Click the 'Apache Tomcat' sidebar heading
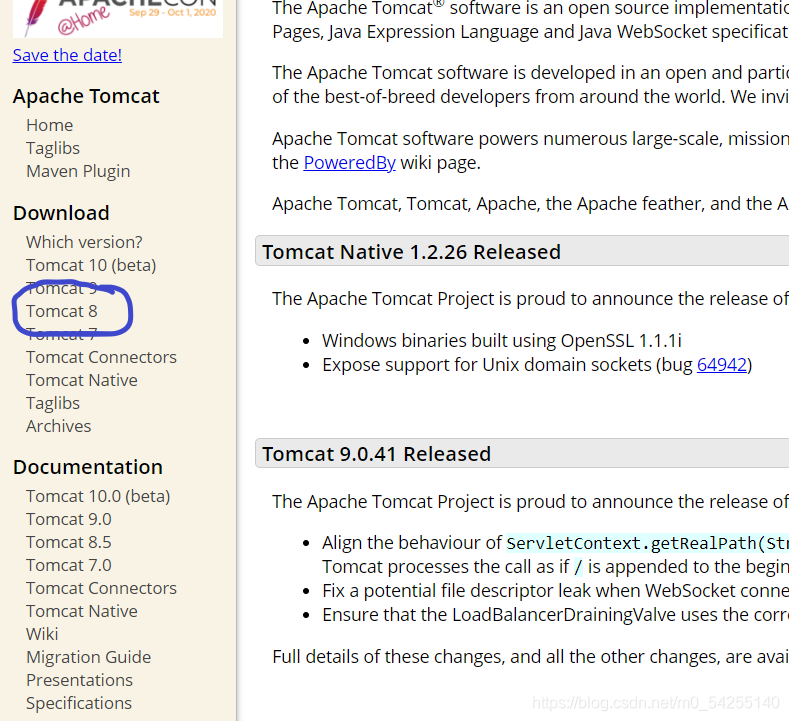 click(86, 96)
